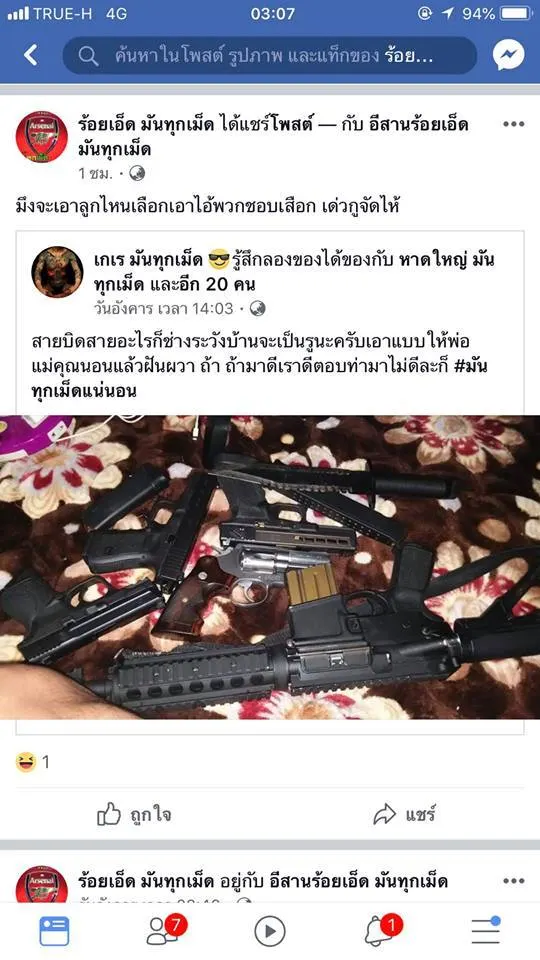The width and height of the screenshot is (540, 960).
Task: Open the Notifications bell tab
Action: pyautogui.click(x=381, y=930)
